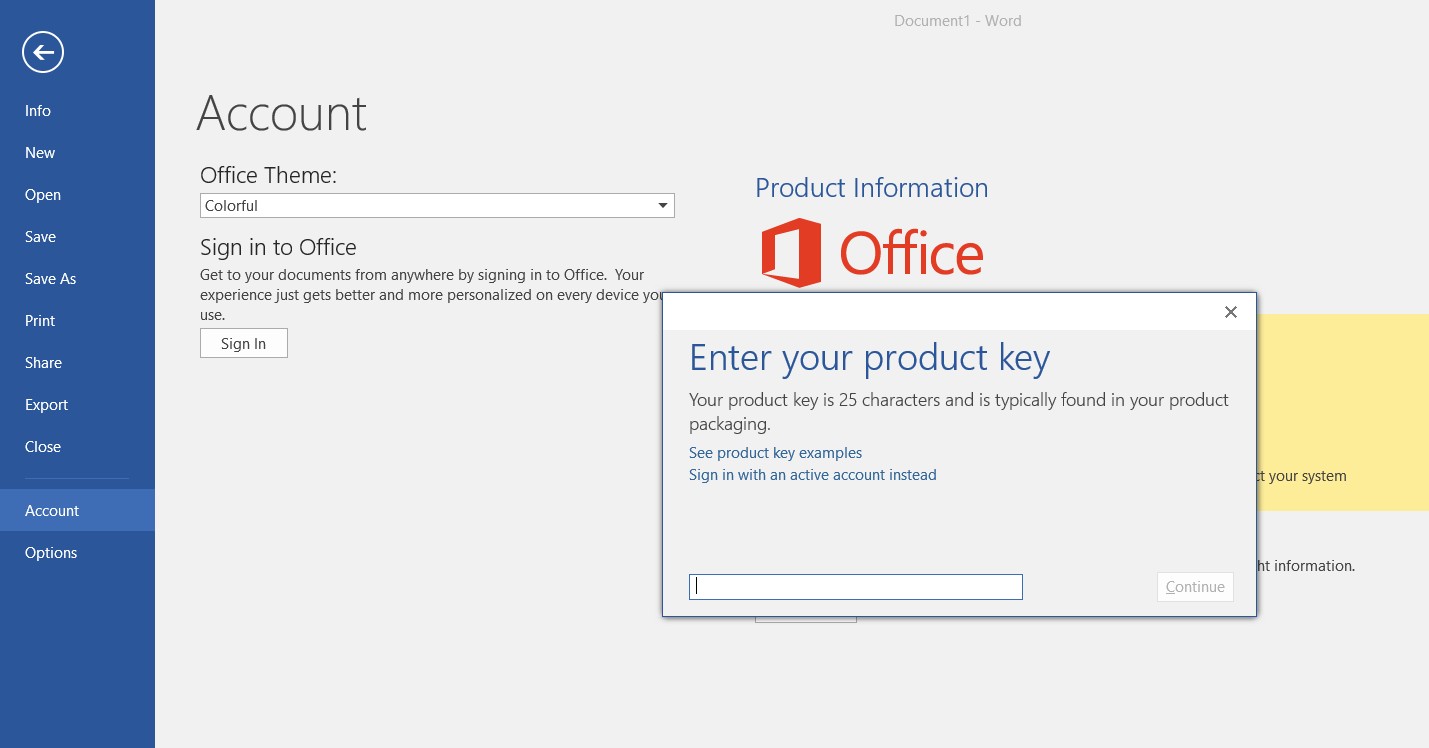The image size is (1429, 748).
Task: Click the Sign In button
Action: tap(243, 342)
